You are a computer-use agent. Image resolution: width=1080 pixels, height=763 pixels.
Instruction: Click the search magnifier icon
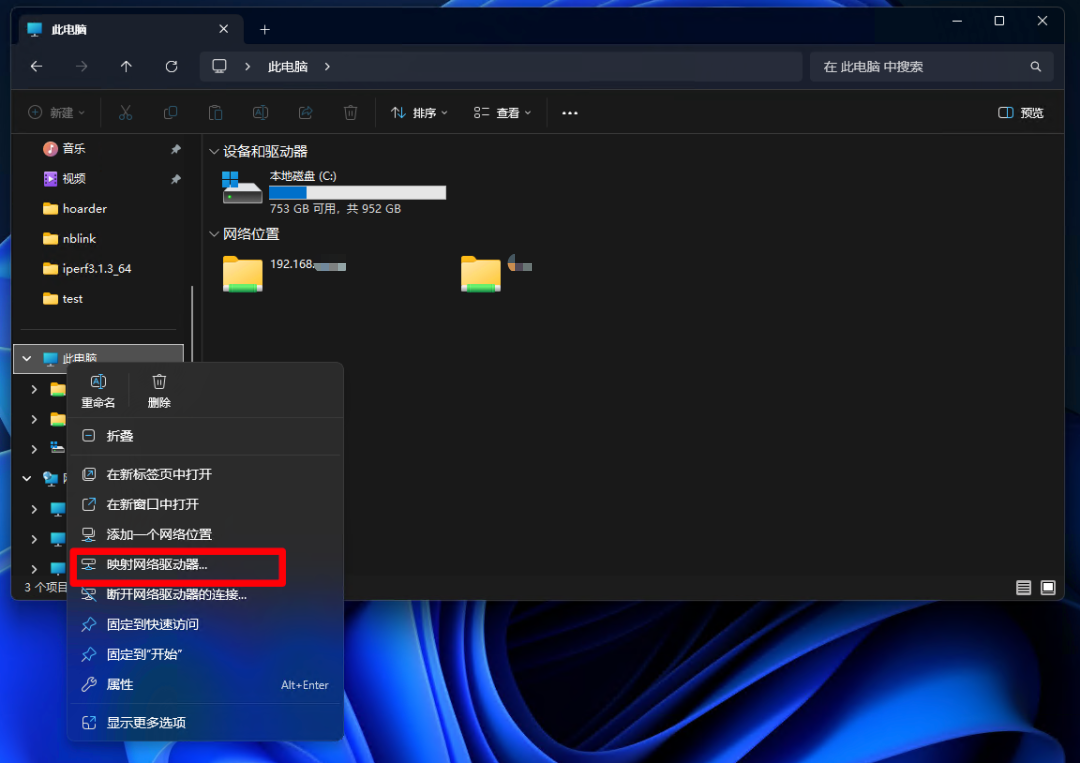[1035, 67]
